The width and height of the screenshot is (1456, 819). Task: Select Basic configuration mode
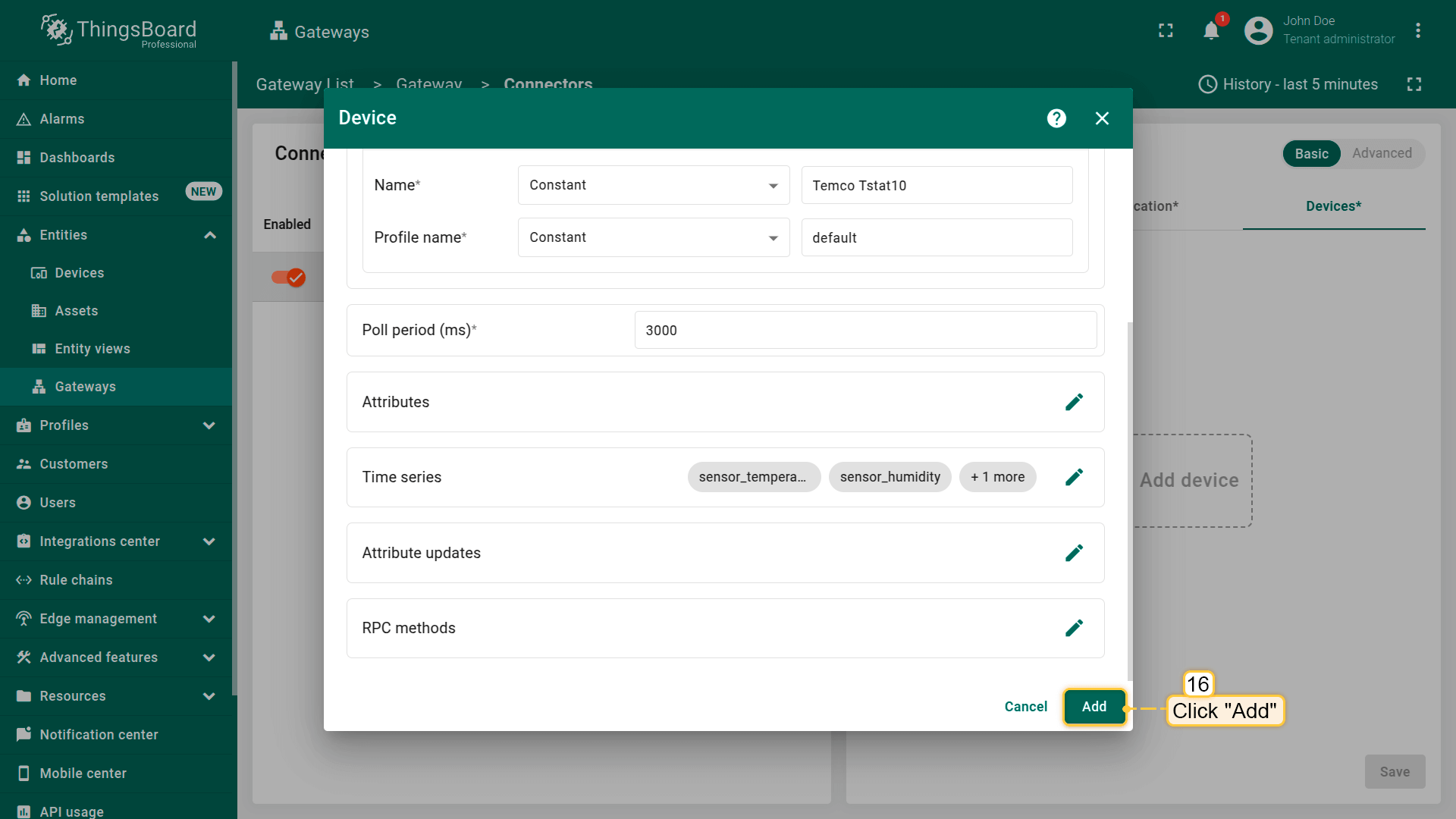pos(1311,154)
